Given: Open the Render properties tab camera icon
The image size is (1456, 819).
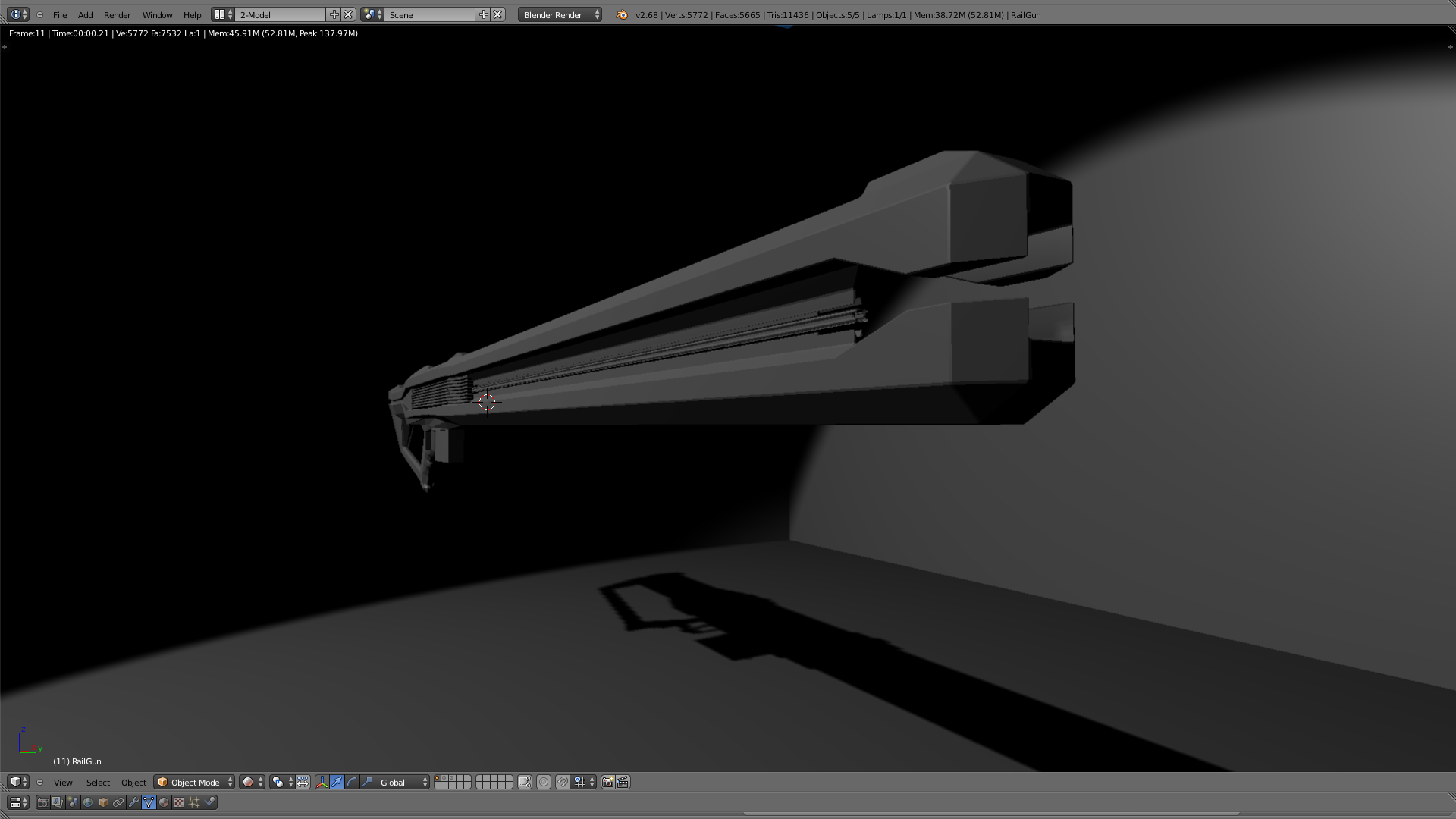Looking at the screenshot, I should 43,802.
